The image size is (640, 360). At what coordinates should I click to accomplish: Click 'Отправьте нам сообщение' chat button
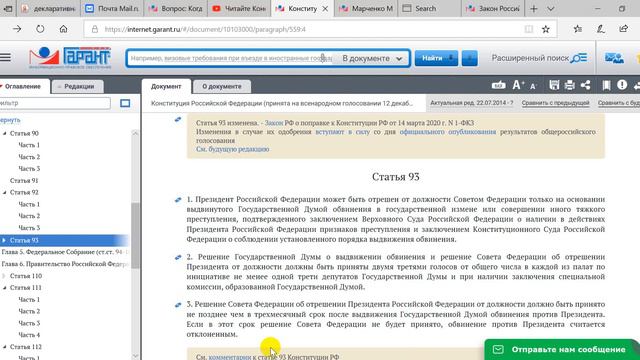pos(562,349)
